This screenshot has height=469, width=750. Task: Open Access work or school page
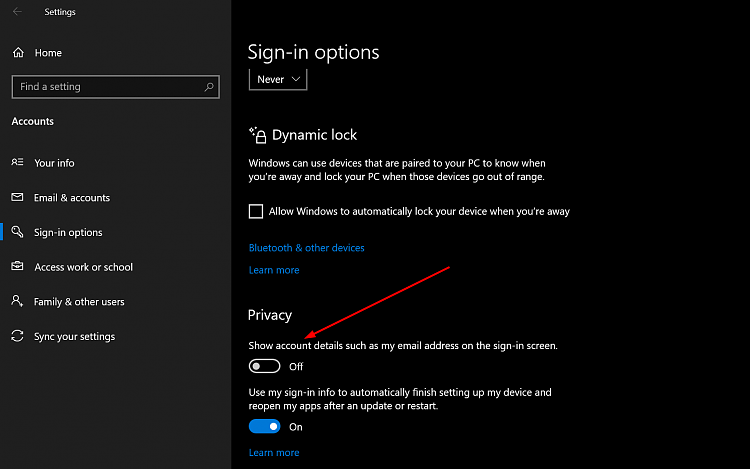pyautogui.click(x=83, y=267)
